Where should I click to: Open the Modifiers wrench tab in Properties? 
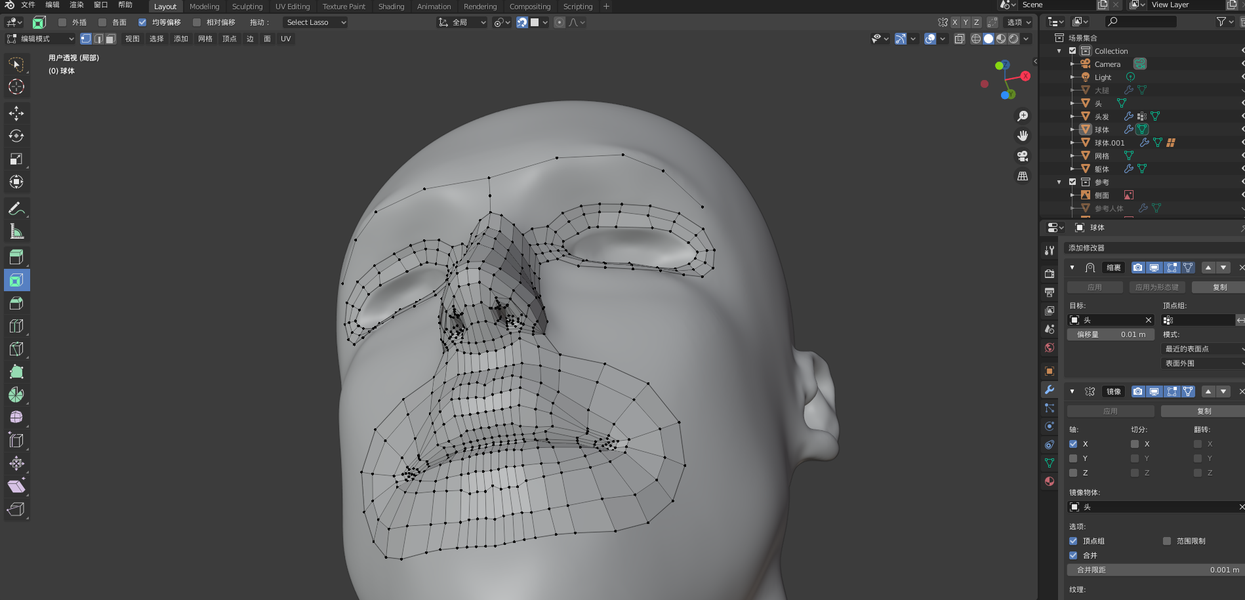pyautogui.click(x=1049, y=389)
